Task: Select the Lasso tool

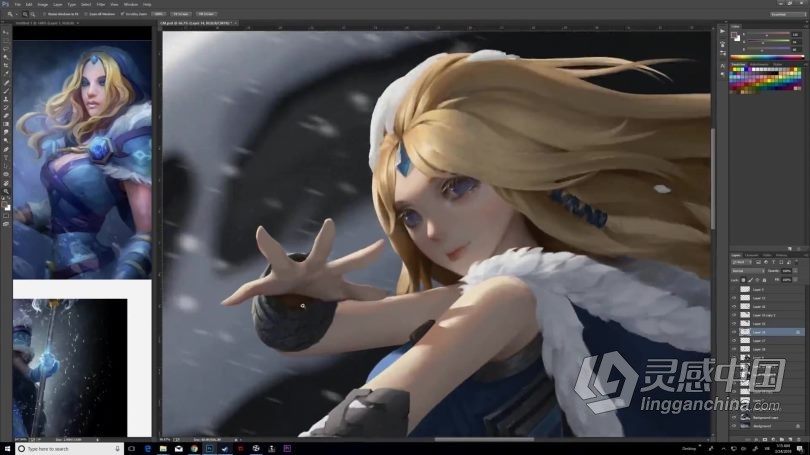Action: (6, 49)
